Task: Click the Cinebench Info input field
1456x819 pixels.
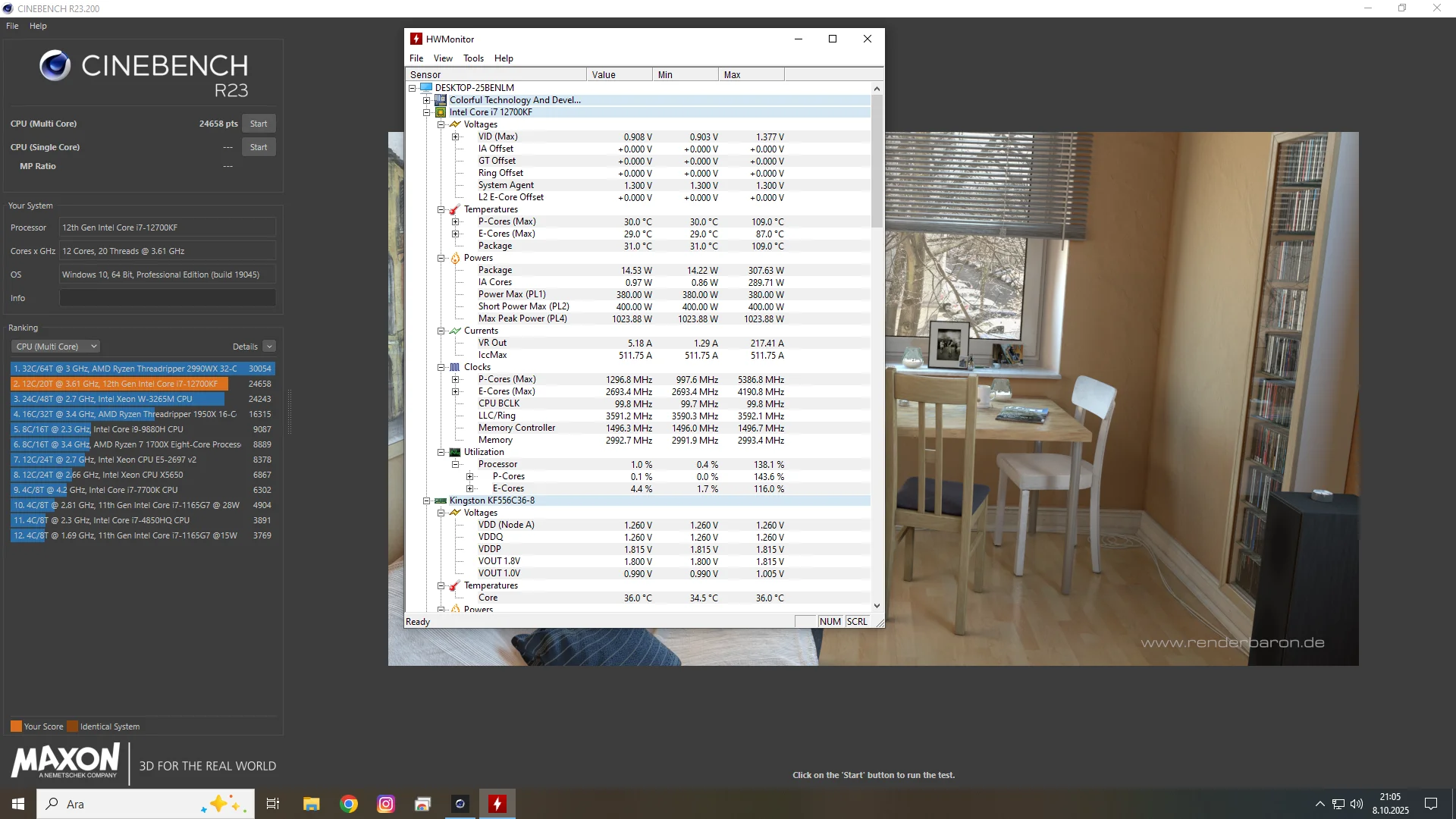Action: pyautogui.click(x=168, y=298)
